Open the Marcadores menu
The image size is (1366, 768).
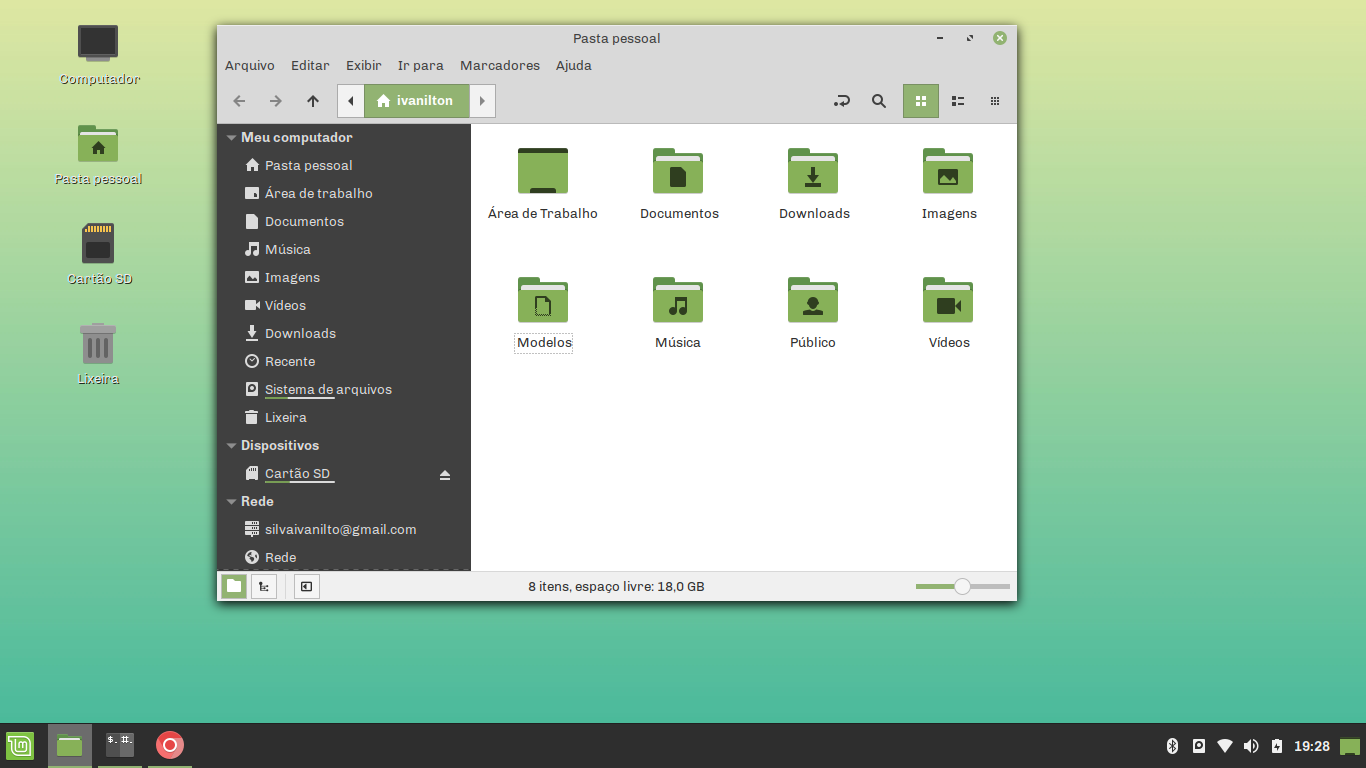click(x=499, y=66)
